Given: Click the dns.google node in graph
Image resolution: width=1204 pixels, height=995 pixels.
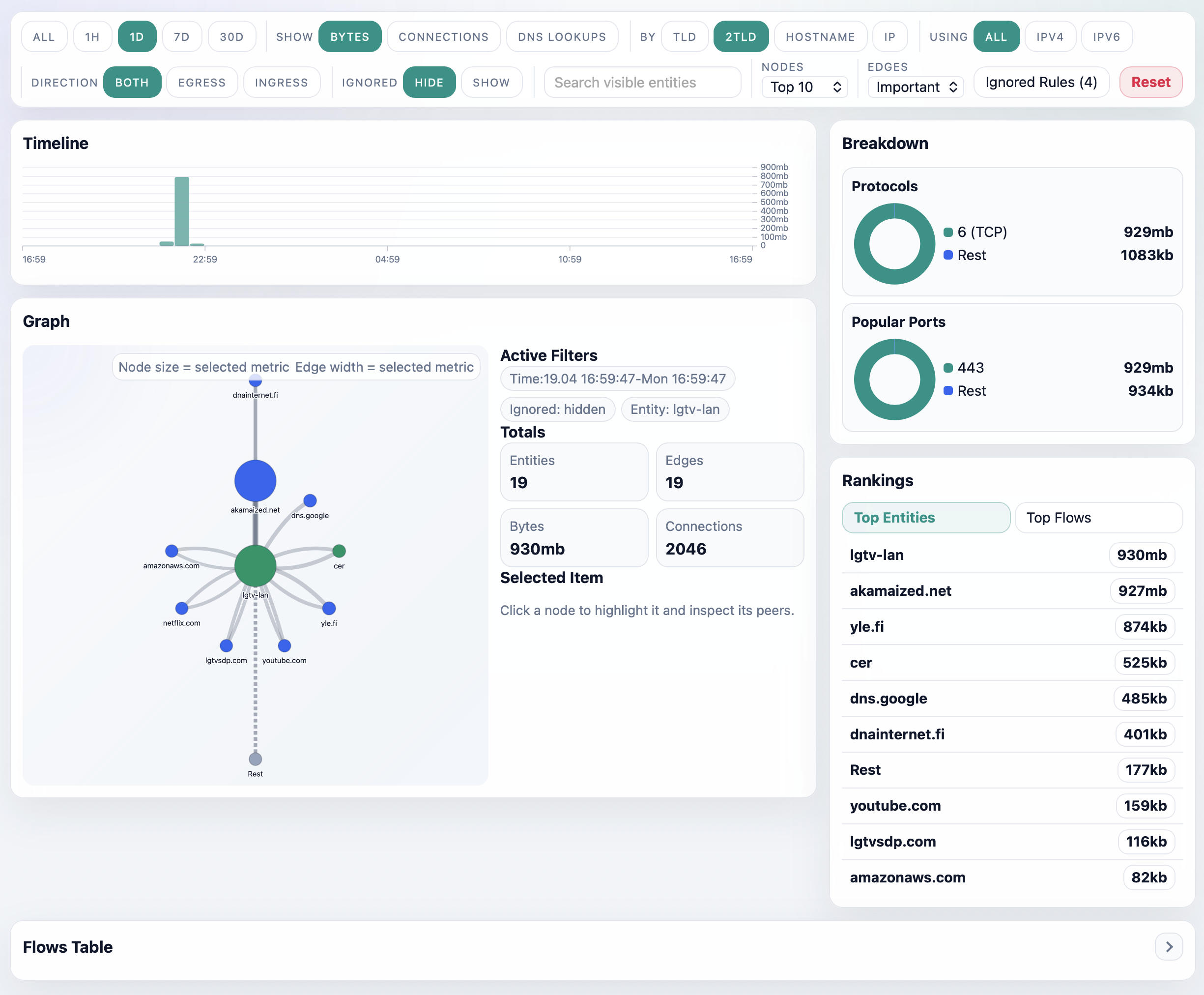Looking at the screenshot, I should pyautogui.click(x=310, y=500).
